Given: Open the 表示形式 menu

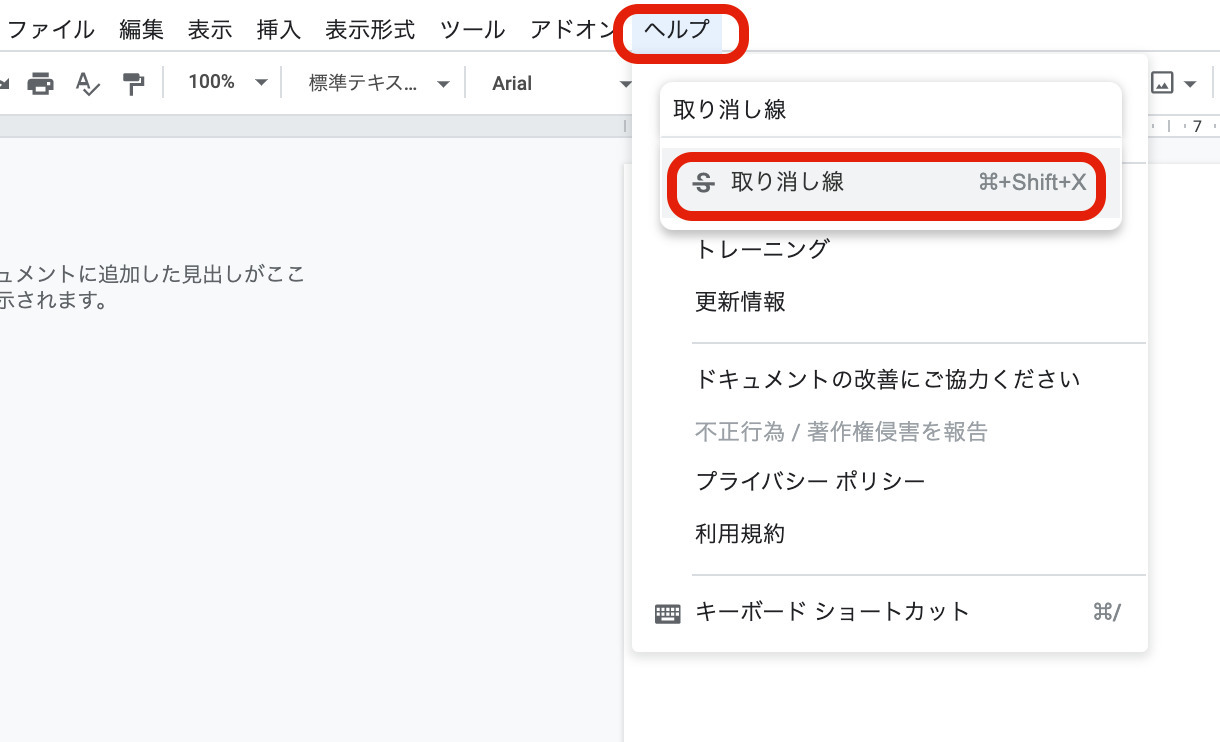Looking at the screenshot, I should pos(370,30).
